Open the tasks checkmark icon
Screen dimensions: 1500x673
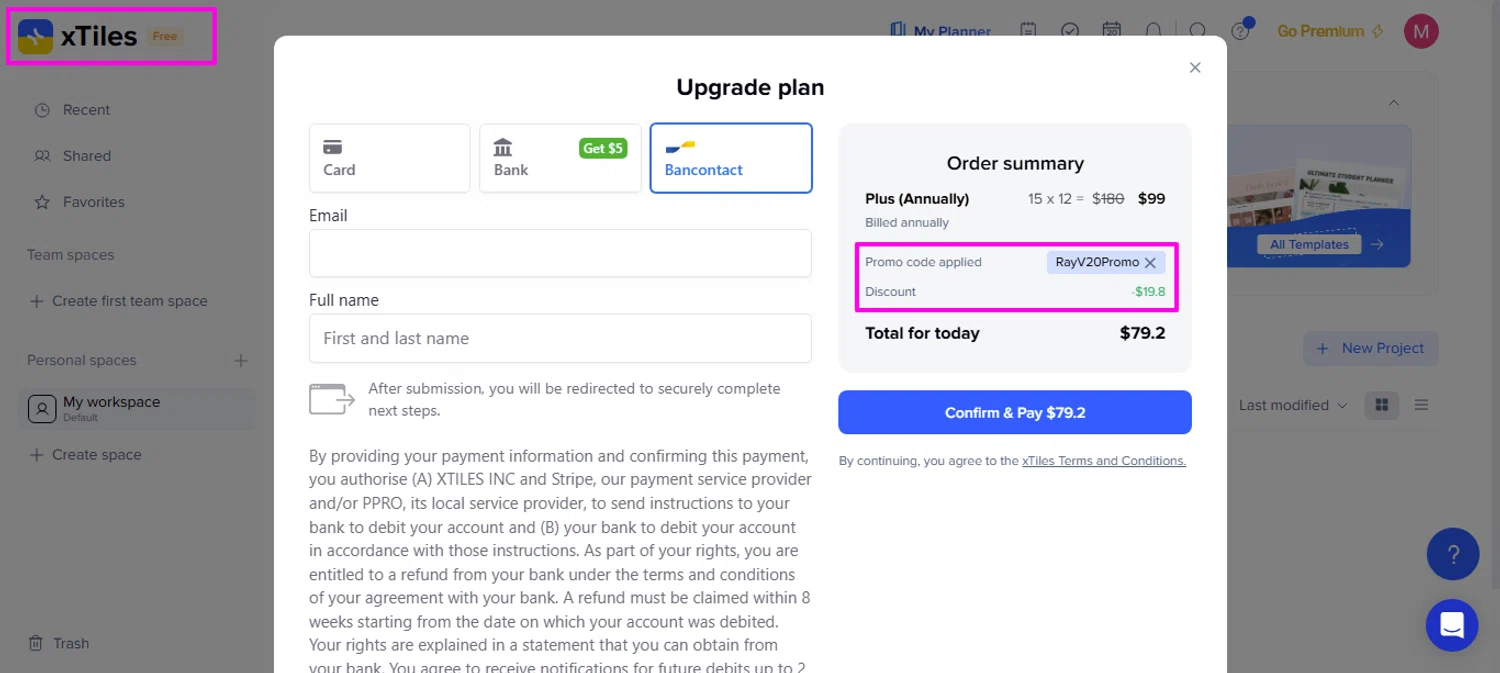tap(1070, 31)
